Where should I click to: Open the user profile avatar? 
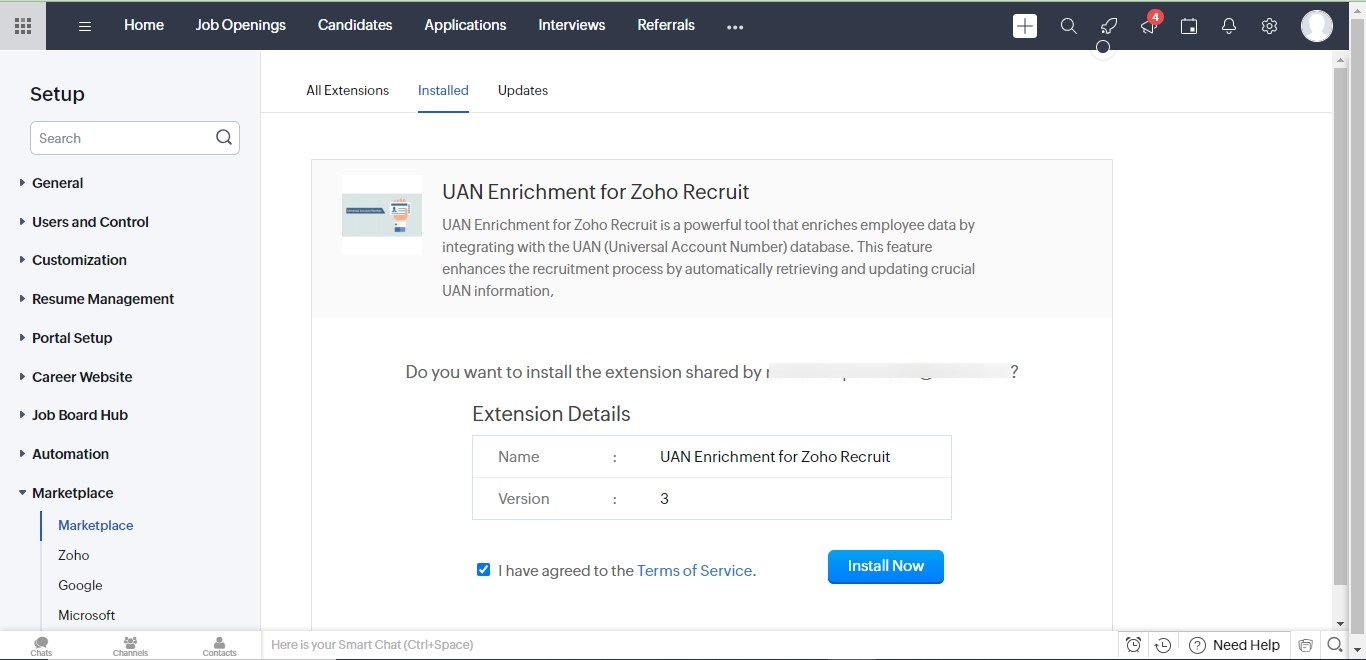(1316, 26)
